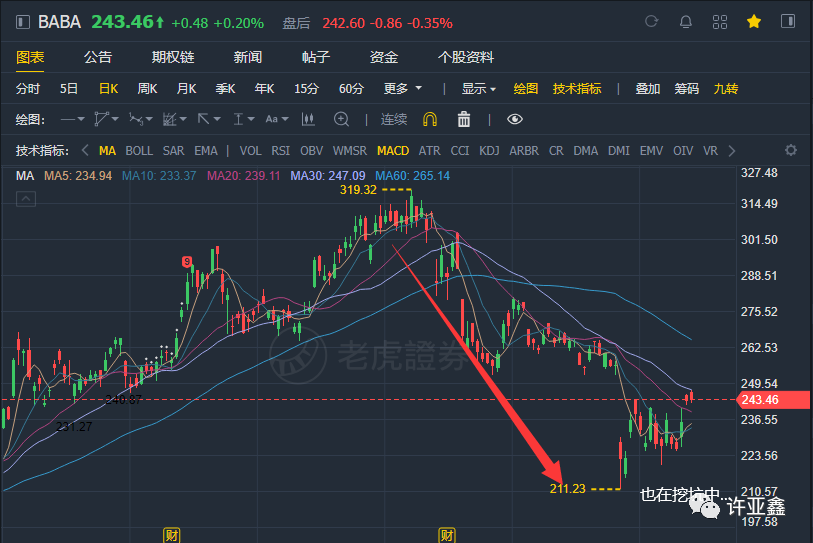The height and width of the screenshot is (543, 813).
Task: Open the 资金 tab
Action: point(384,57)
